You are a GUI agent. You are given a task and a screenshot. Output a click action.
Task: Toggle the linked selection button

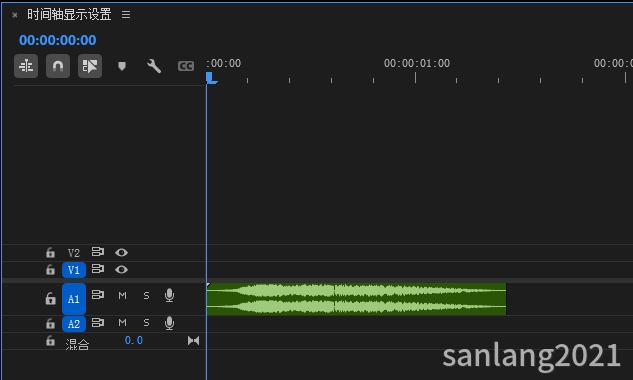[x=90, y=66]
